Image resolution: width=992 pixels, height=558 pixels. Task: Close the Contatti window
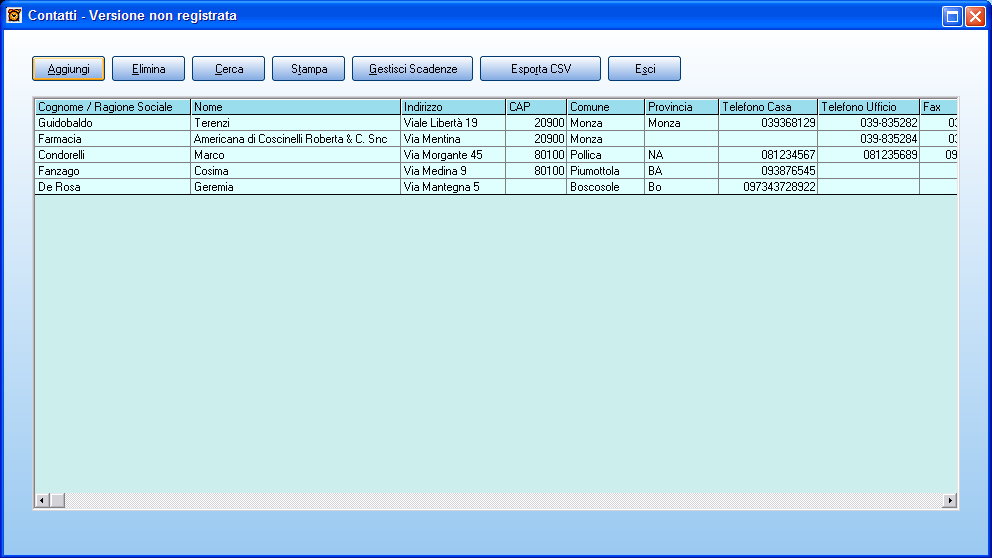[975, 16]
